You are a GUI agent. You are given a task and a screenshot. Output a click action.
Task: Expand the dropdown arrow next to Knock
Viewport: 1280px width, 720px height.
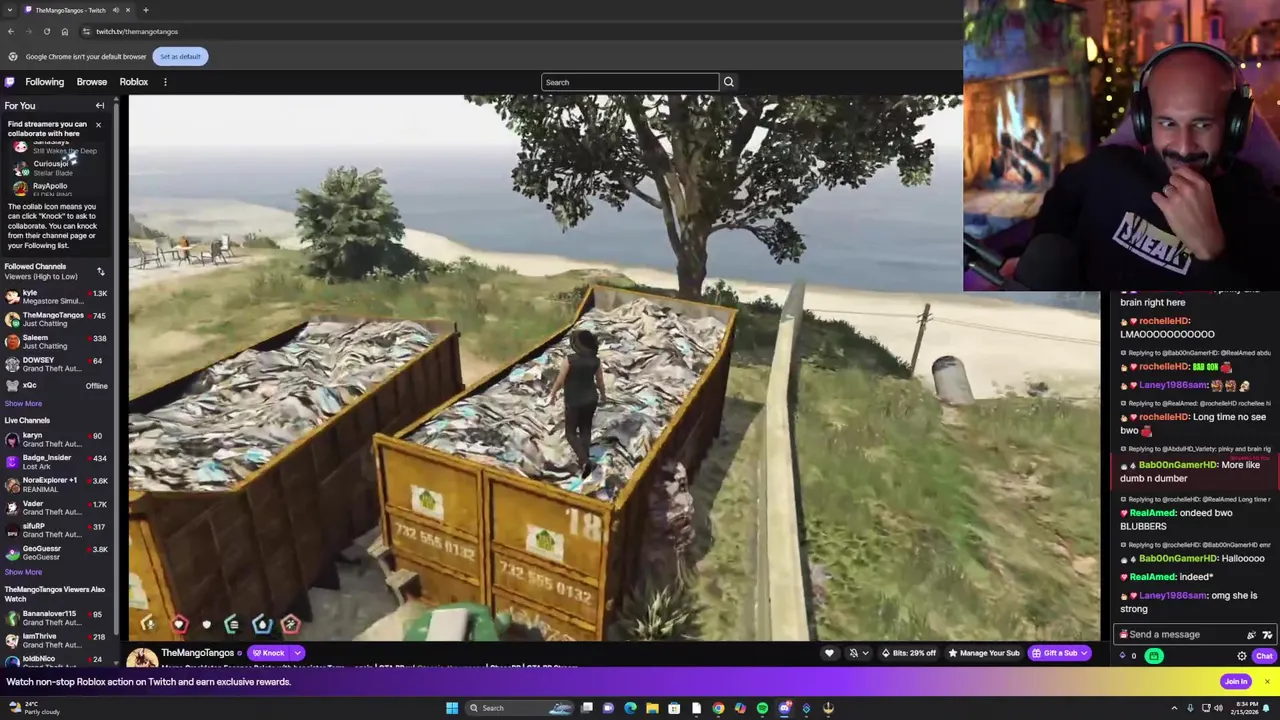tap(297, 653)
